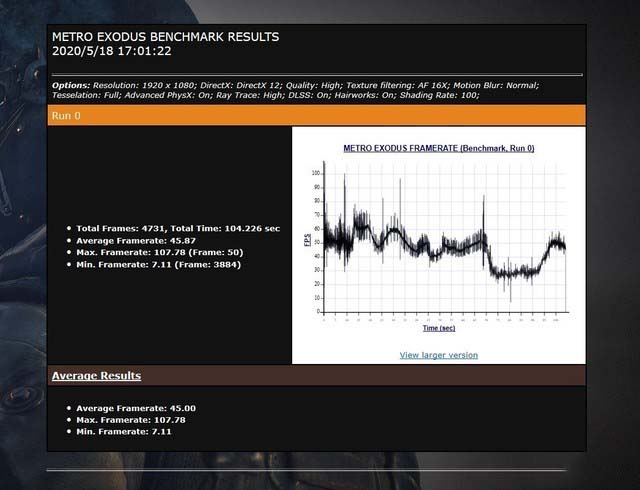The image size is (640, 490).
Task: Click the Average Results heading
Action: pos(96,376)
